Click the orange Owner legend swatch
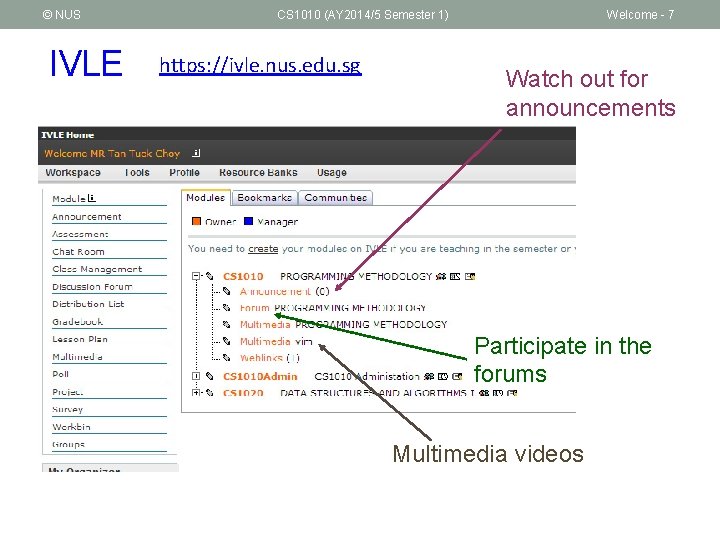 197,221
